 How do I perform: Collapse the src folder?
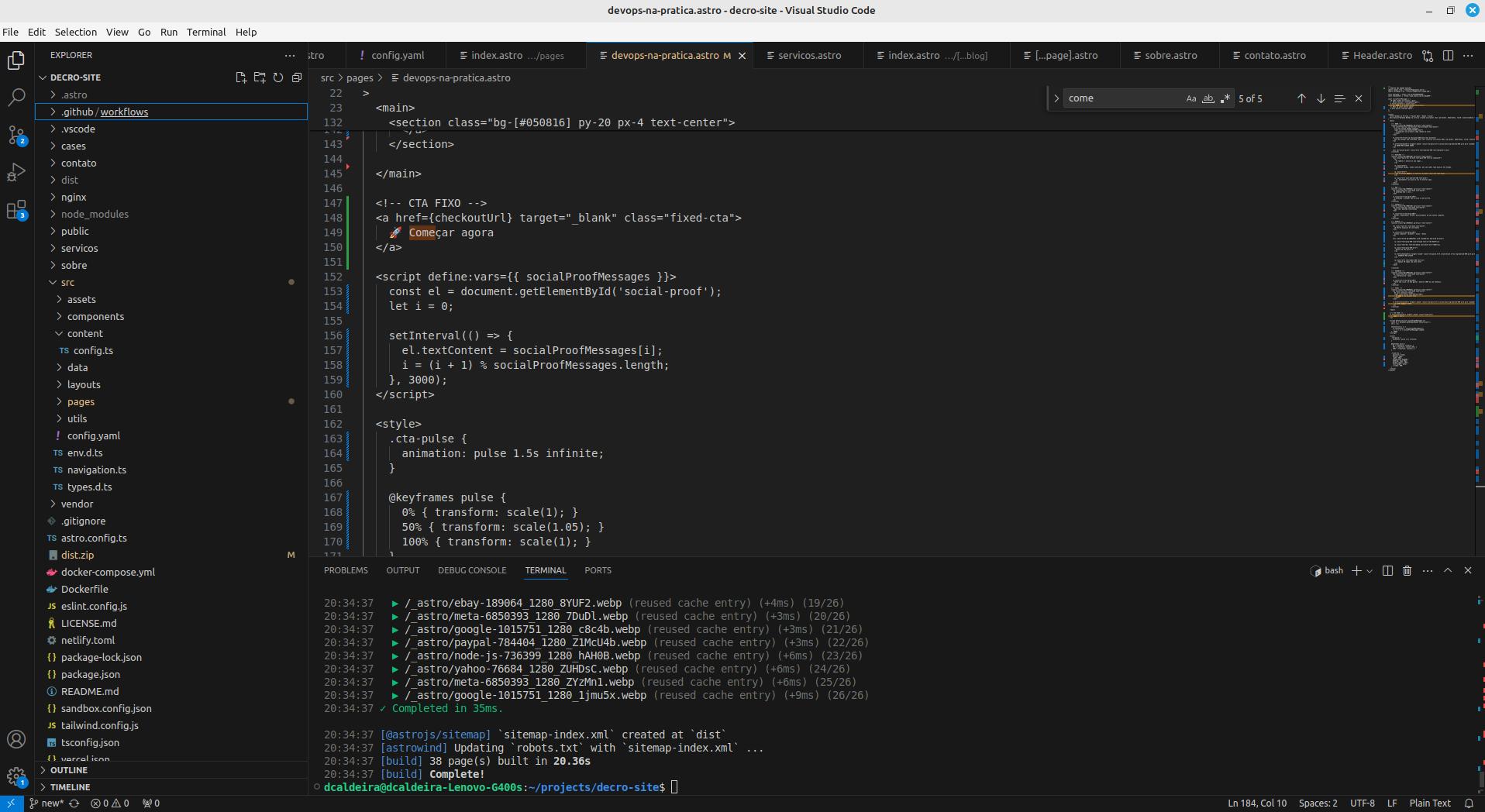pos(171,282)
